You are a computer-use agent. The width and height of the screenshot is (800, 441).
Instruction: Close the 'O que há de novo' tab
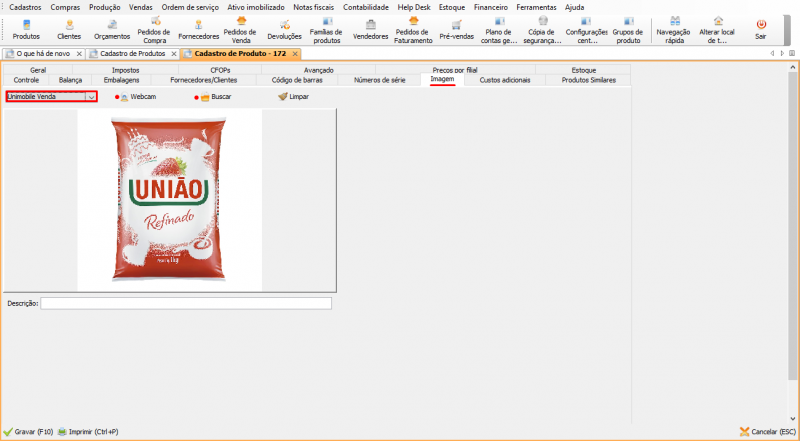(79, 54)
